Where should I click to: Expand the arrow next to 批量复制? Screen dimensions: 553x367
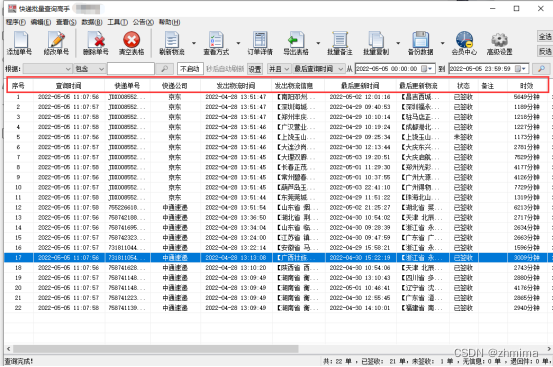tap(398, 43)
